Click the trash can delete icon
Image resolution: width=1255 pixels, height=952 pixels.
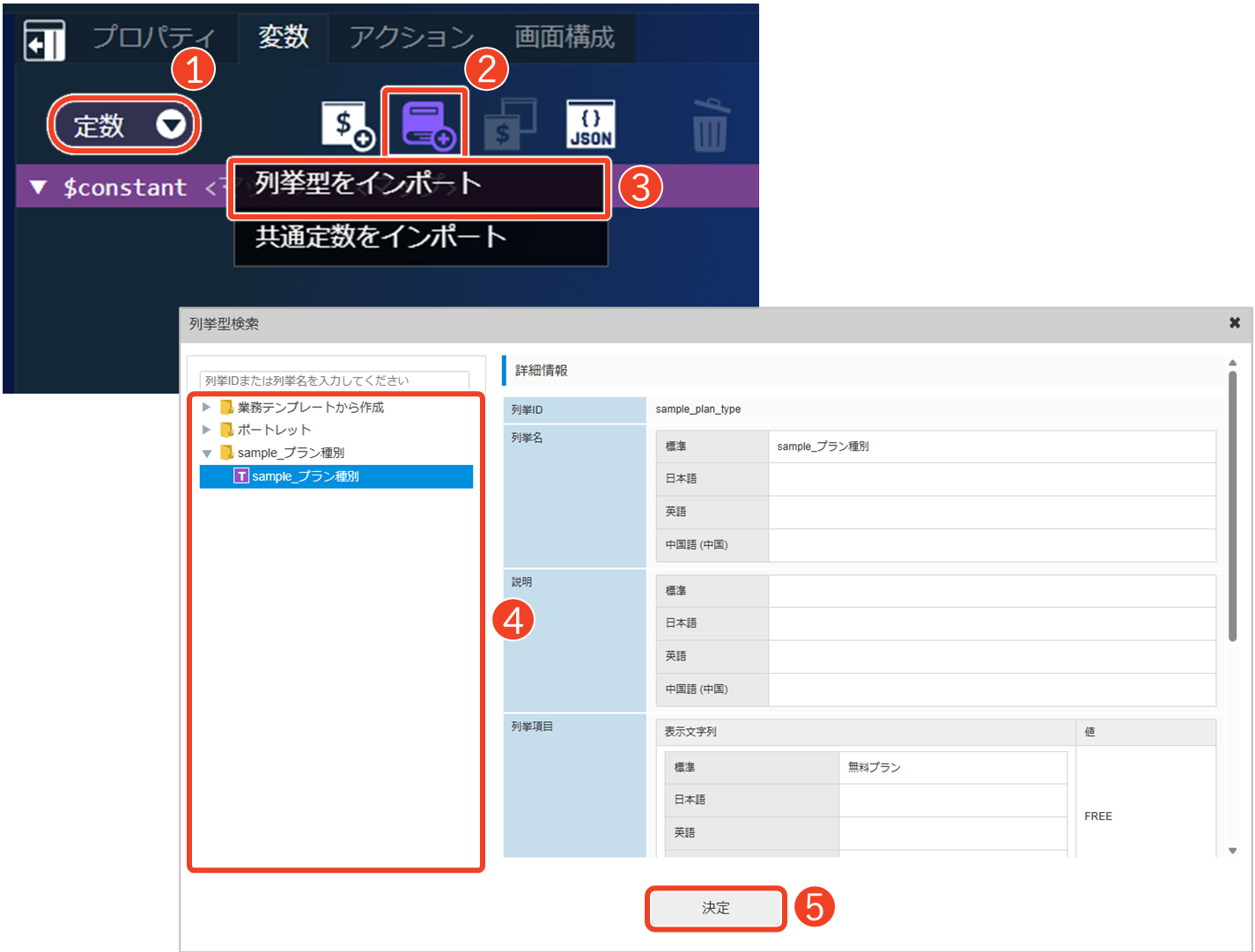pos(710,125)
